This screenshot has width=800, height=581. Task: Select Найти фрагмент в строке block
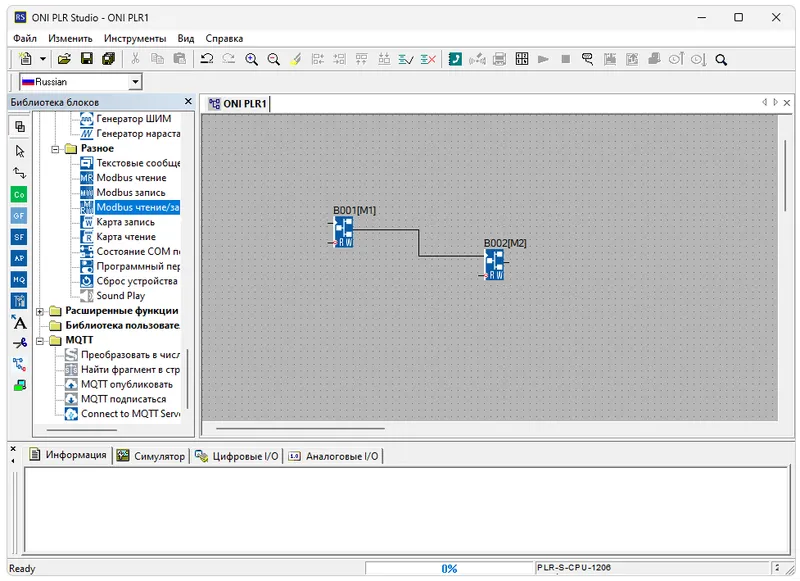point(122,370)
